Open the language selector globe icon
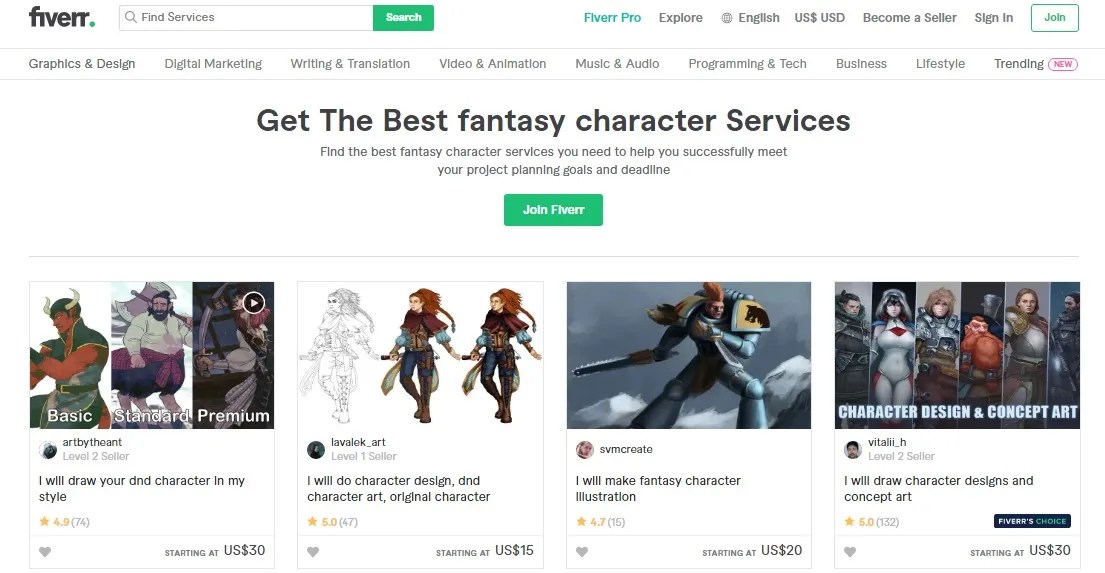The width and height of the screenshot is (1105, 573). 727,18
